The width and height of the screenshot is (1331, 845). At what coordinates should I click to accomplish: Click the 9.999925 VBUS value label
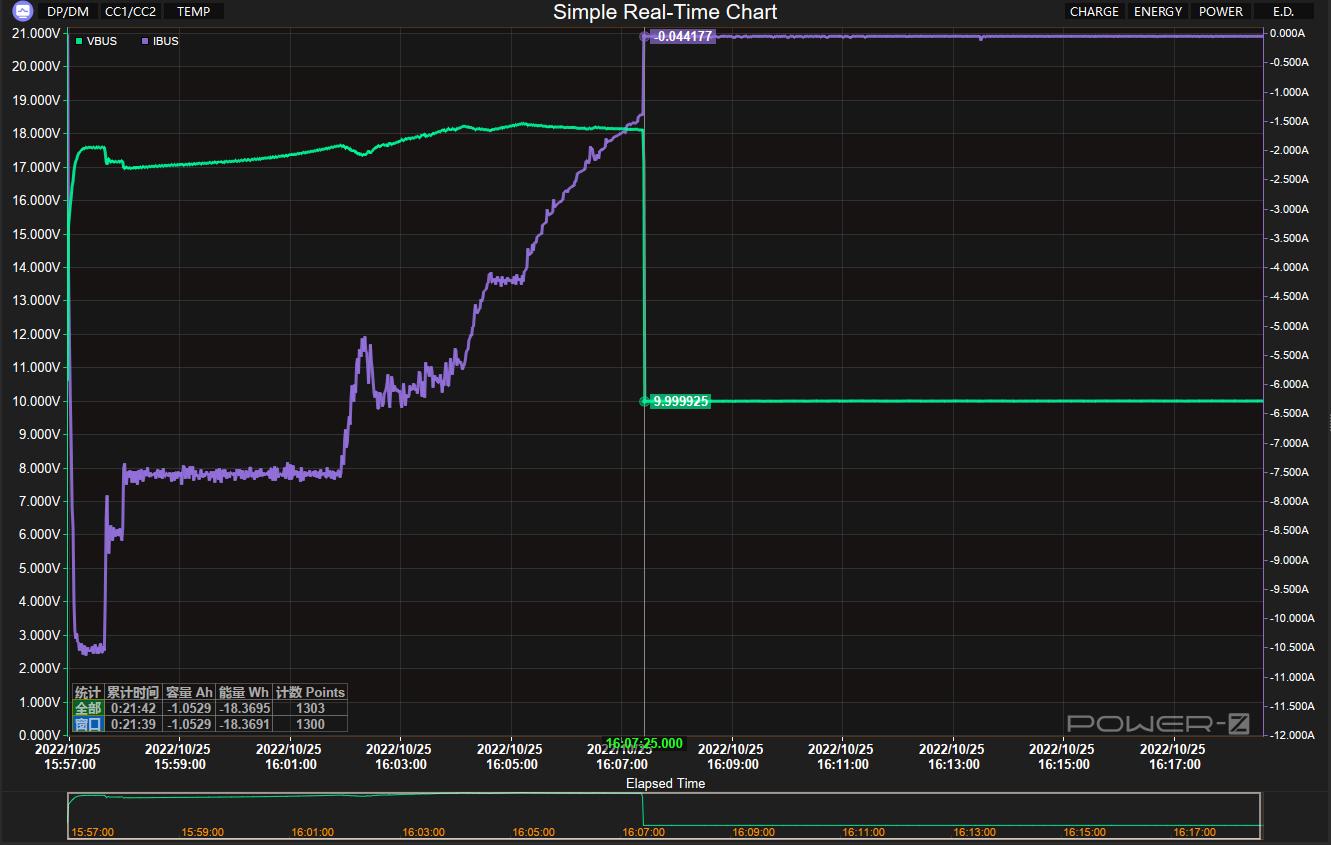pyautogui.click(x=680, y=401)
